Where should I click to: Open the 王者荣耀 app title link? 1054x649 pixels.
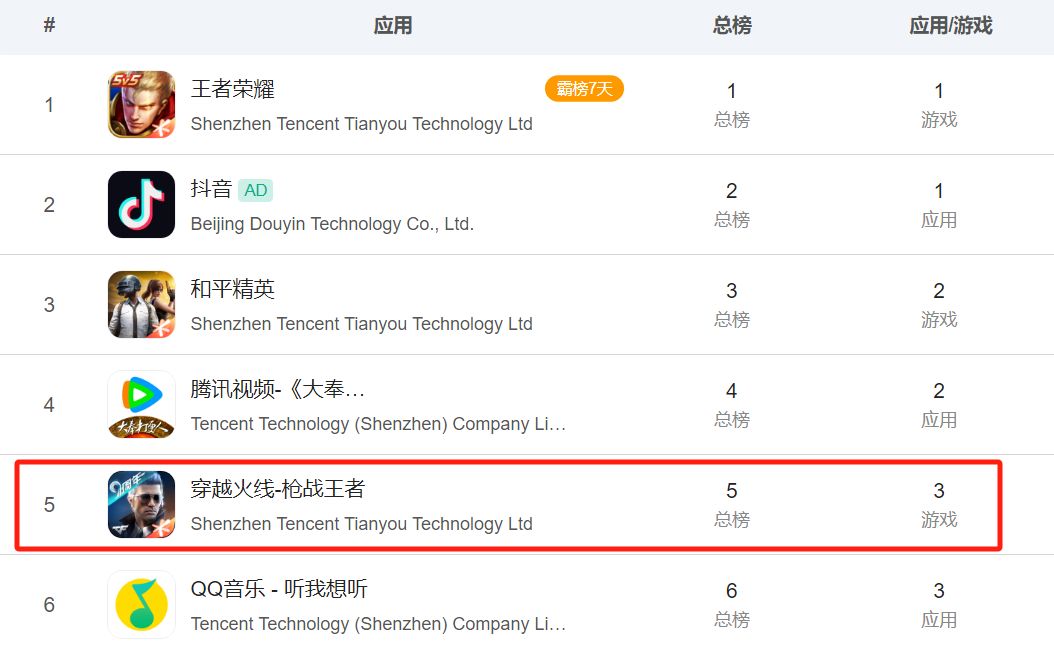[232, 89]
